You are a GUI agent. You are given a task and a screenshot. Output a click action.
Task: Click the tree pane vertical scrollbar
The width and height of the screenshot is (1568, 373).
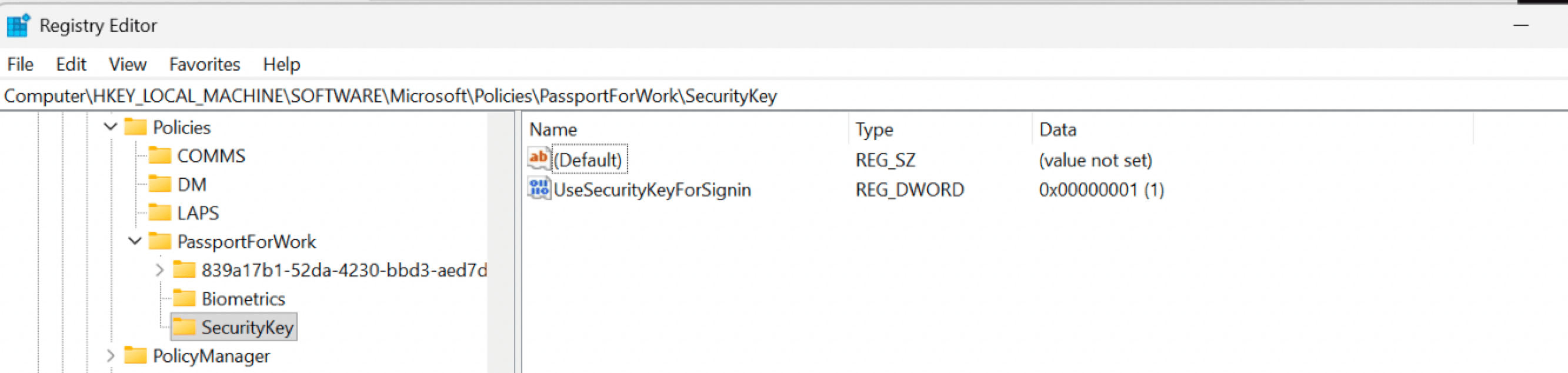click(502, 242)
